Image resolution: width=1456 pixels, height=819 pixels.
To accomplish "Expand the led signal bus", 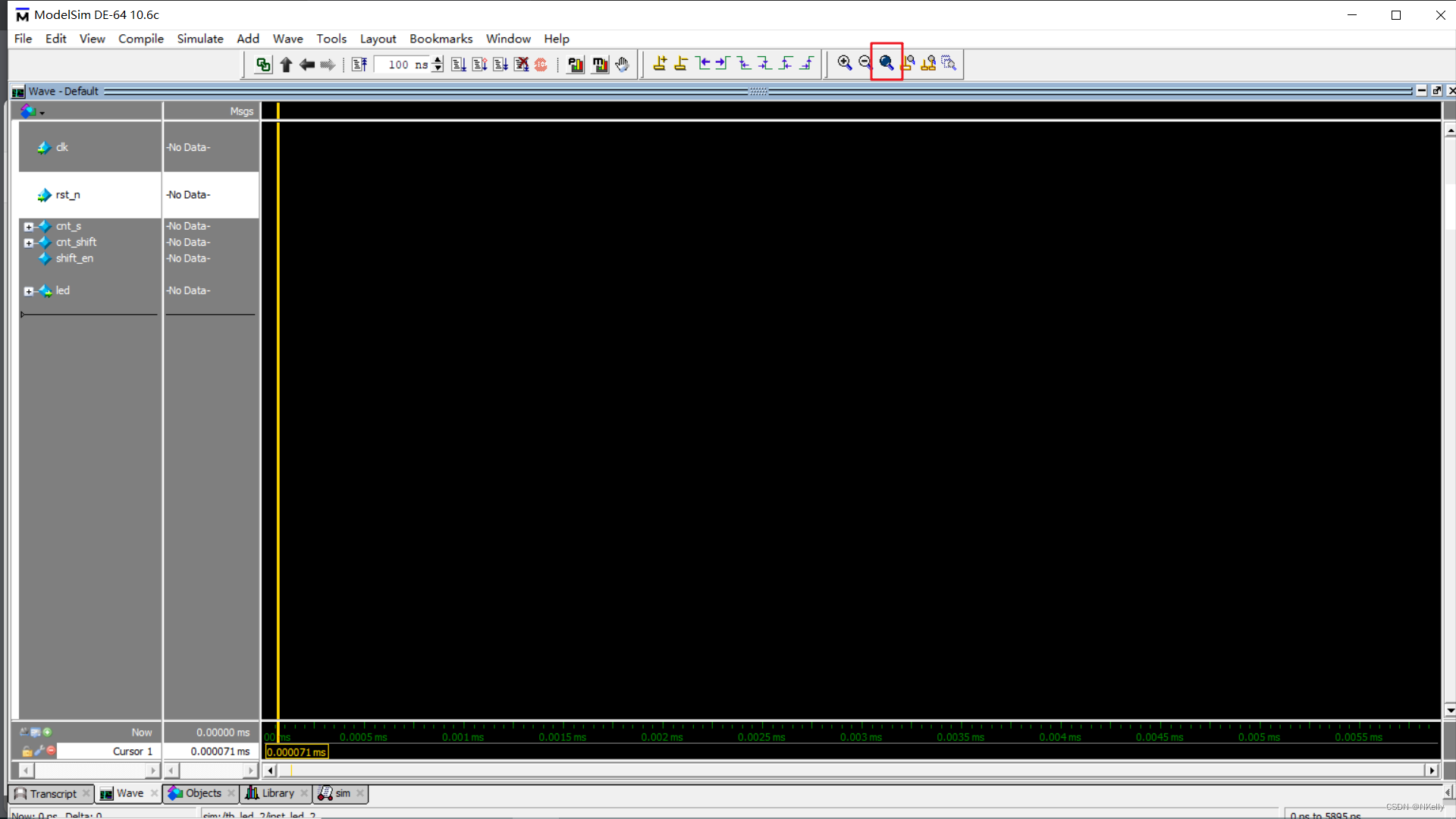I will click(28, 291).
